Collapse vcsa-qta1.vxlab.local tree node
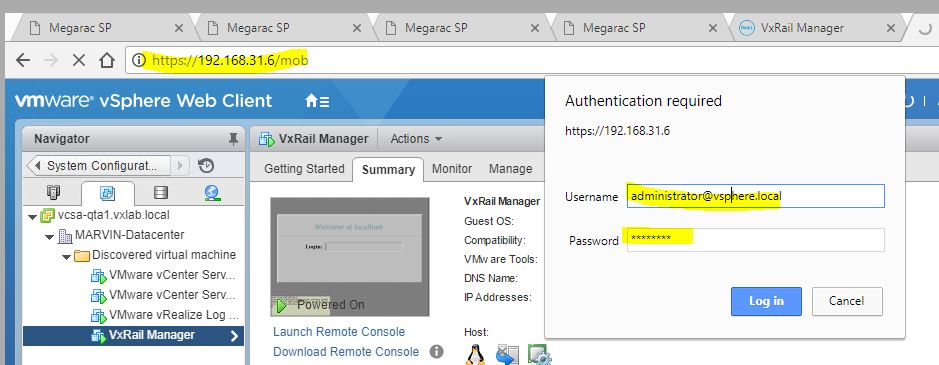 32,216
